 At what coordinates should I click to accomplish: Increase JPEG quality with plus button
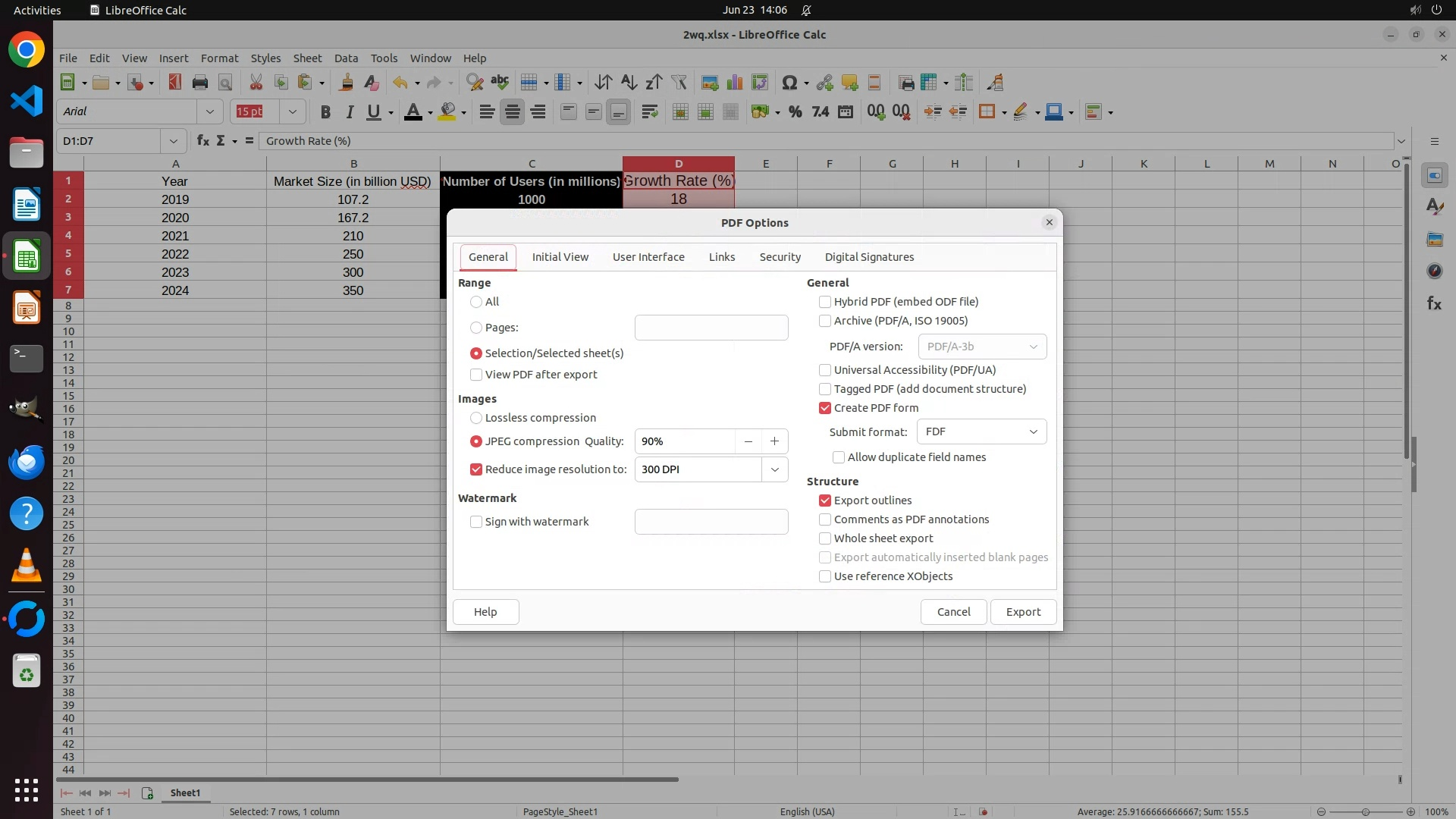774,441
